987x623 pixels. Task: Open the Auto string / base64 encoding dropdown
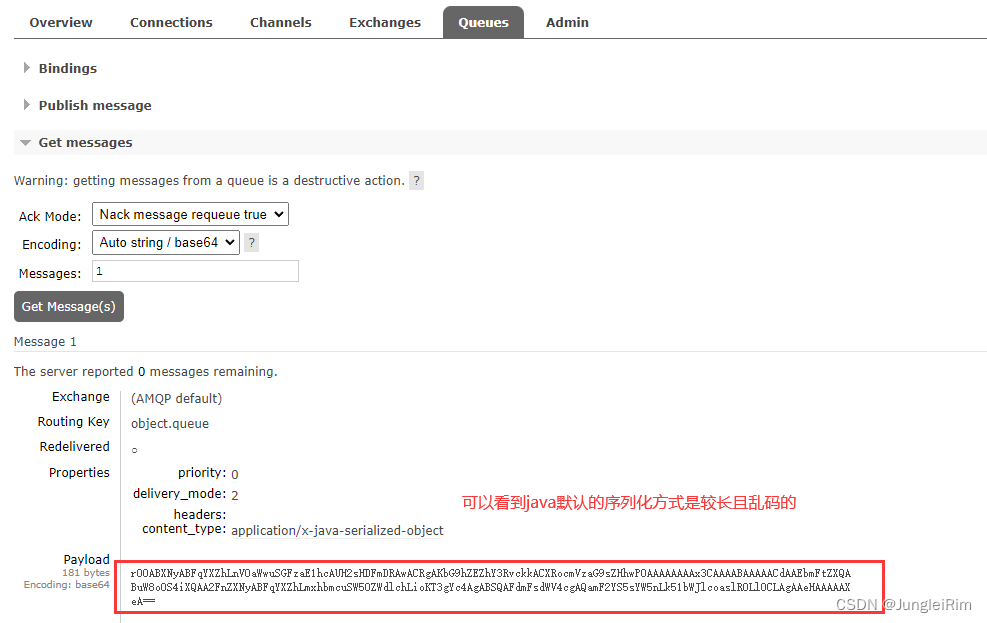click(x=165, y=242)
